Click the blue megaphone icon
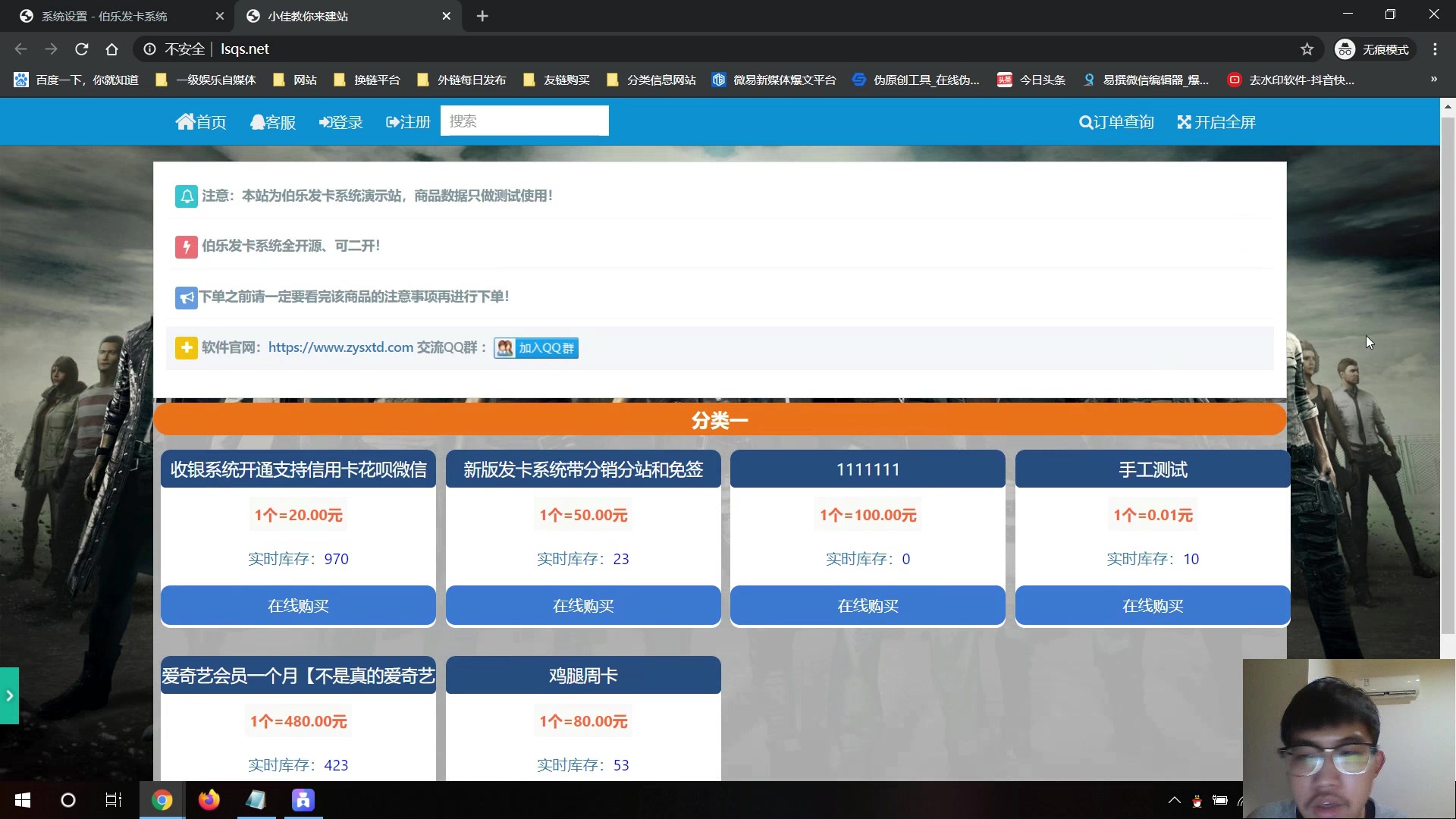Screen dimensions: 1456x819 186,297
